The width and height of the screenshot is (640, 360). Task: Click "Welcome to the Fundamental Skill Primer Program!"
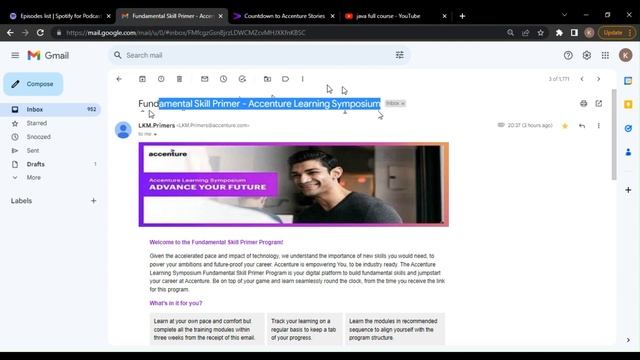[216, 242]
